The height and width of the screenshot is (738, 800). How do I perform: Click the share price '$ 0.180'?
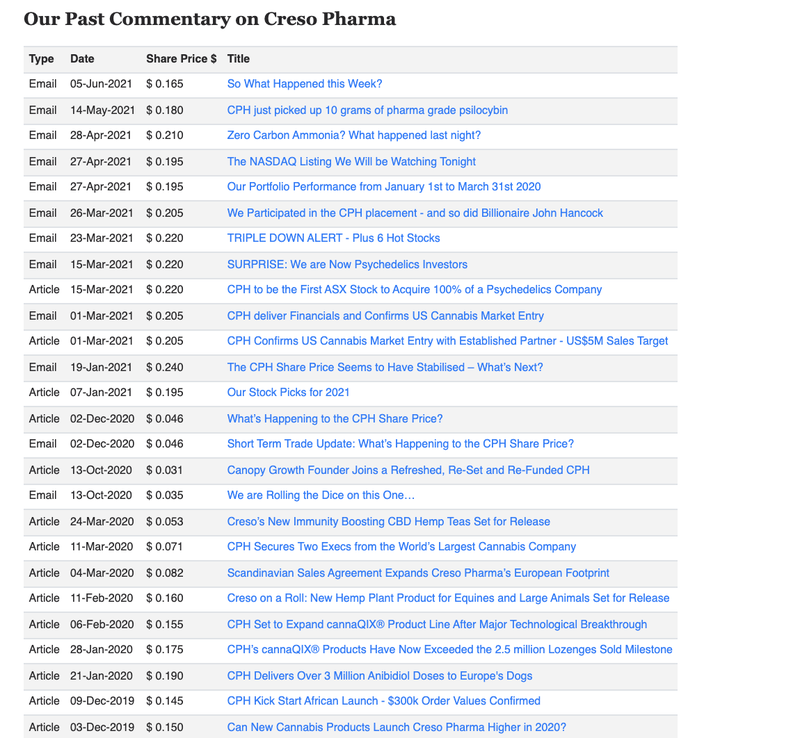164,110
